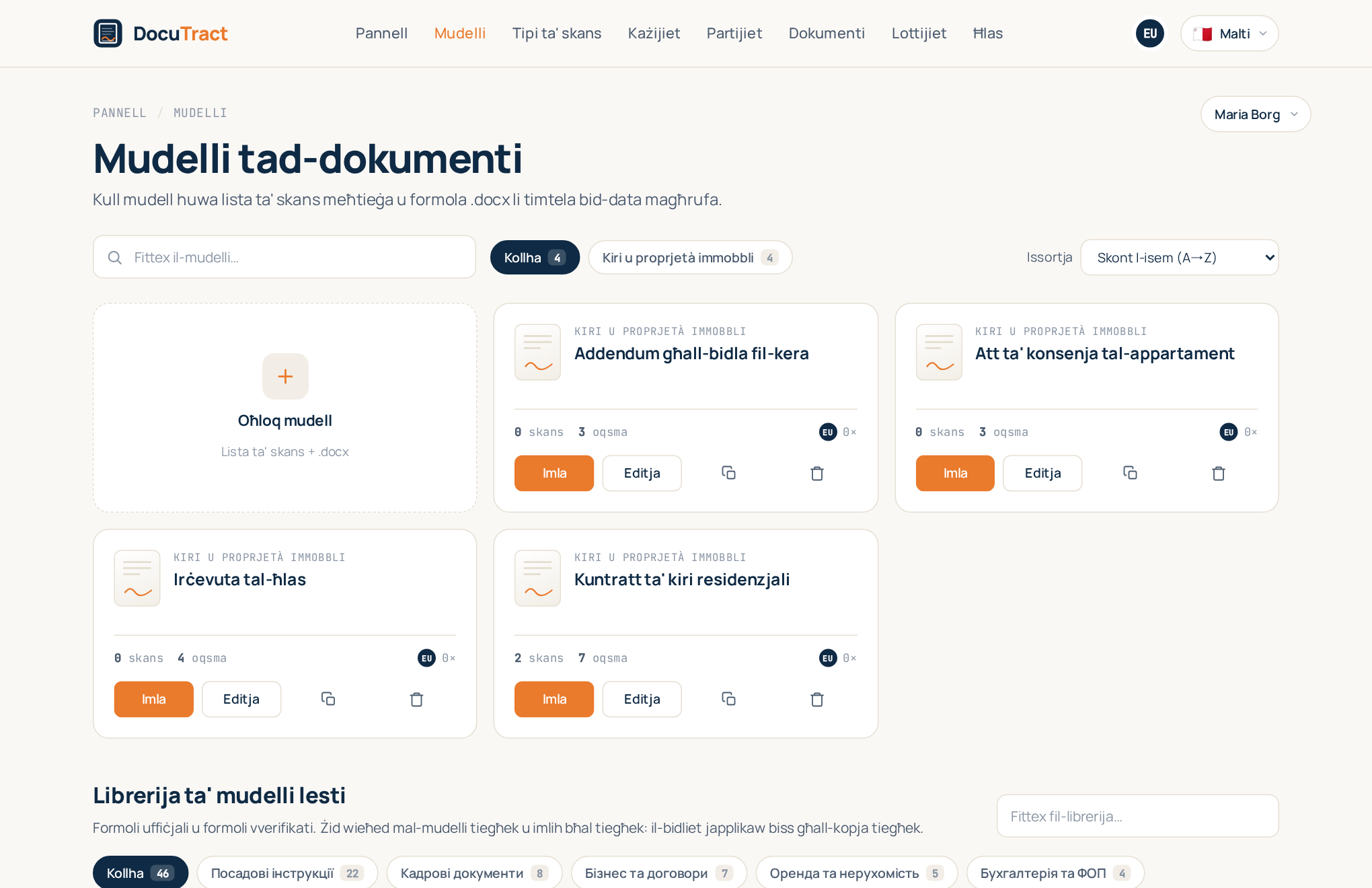1372x888 pixels.
Task: Click the document icon on Addendum card
Action: [537, 352]
